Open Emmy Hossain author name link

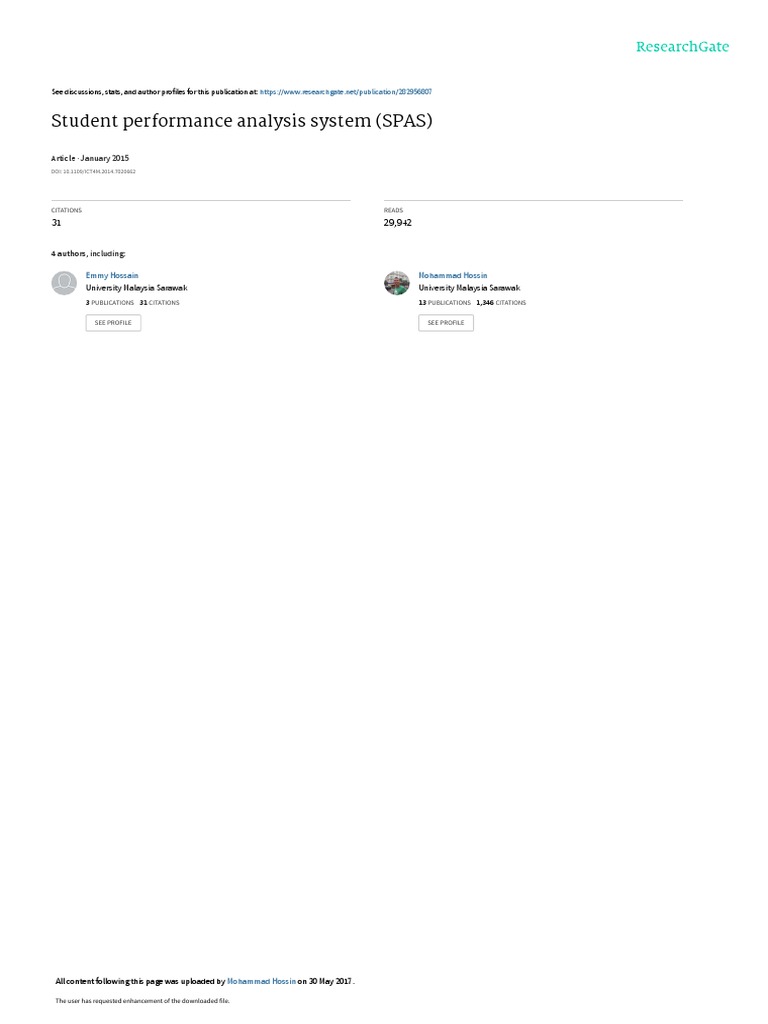click(112, 276)
